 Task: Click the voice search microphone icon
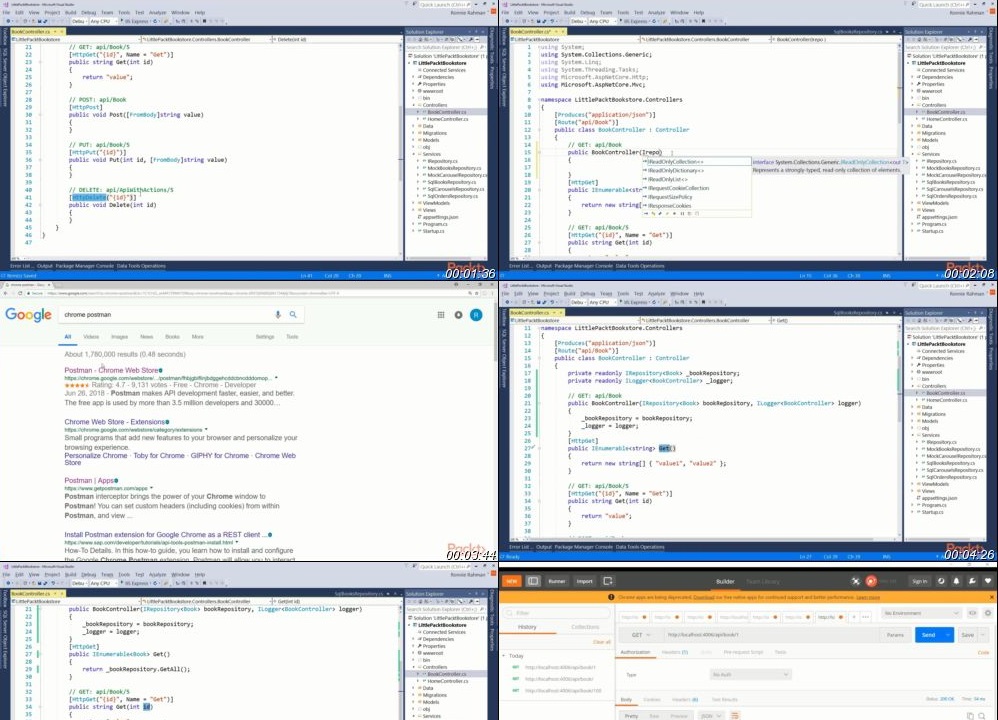(x=278, y=315)
